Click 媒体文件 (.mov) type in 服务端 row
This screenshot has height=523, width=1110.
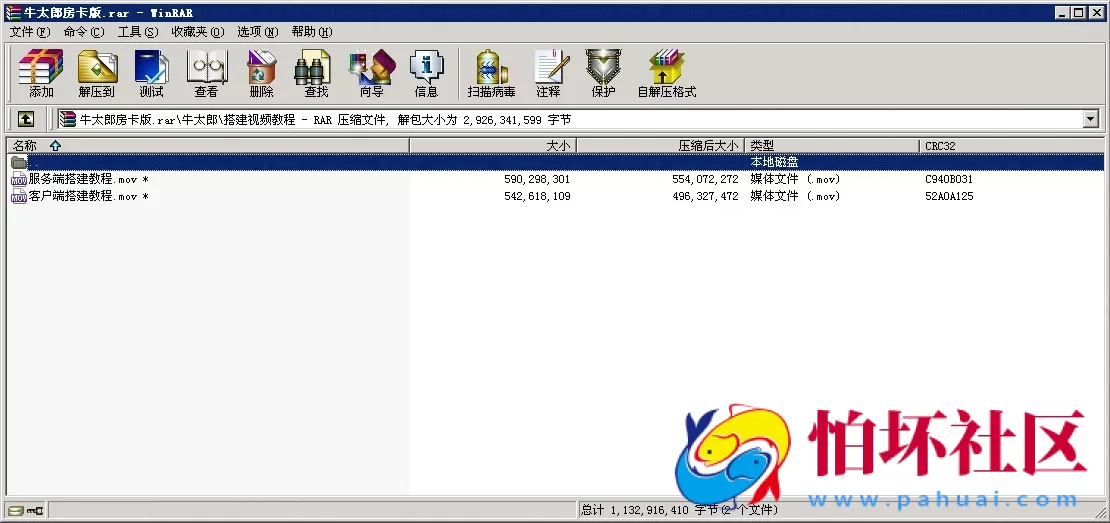click(795, 180)
